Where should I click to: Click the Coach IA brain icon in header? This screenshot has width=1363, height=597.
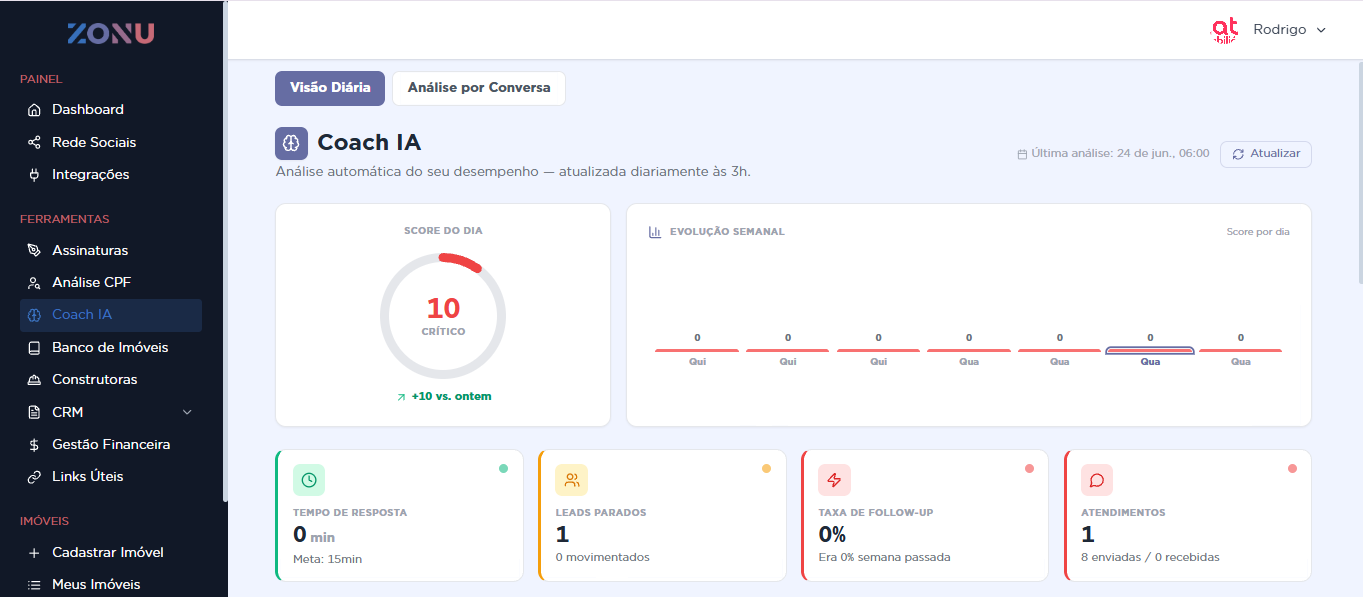291,143
